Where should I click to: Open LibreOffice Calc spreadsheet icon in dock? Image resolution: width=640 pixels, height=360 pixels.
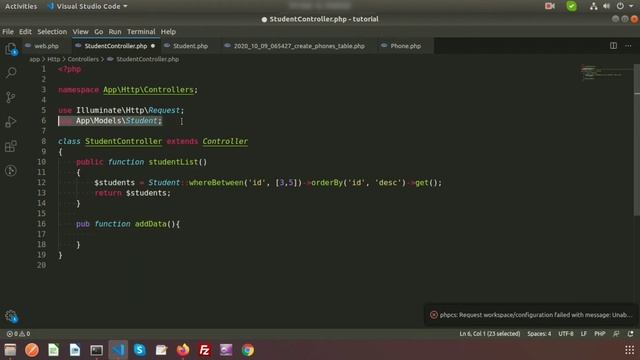pos(53,350)
